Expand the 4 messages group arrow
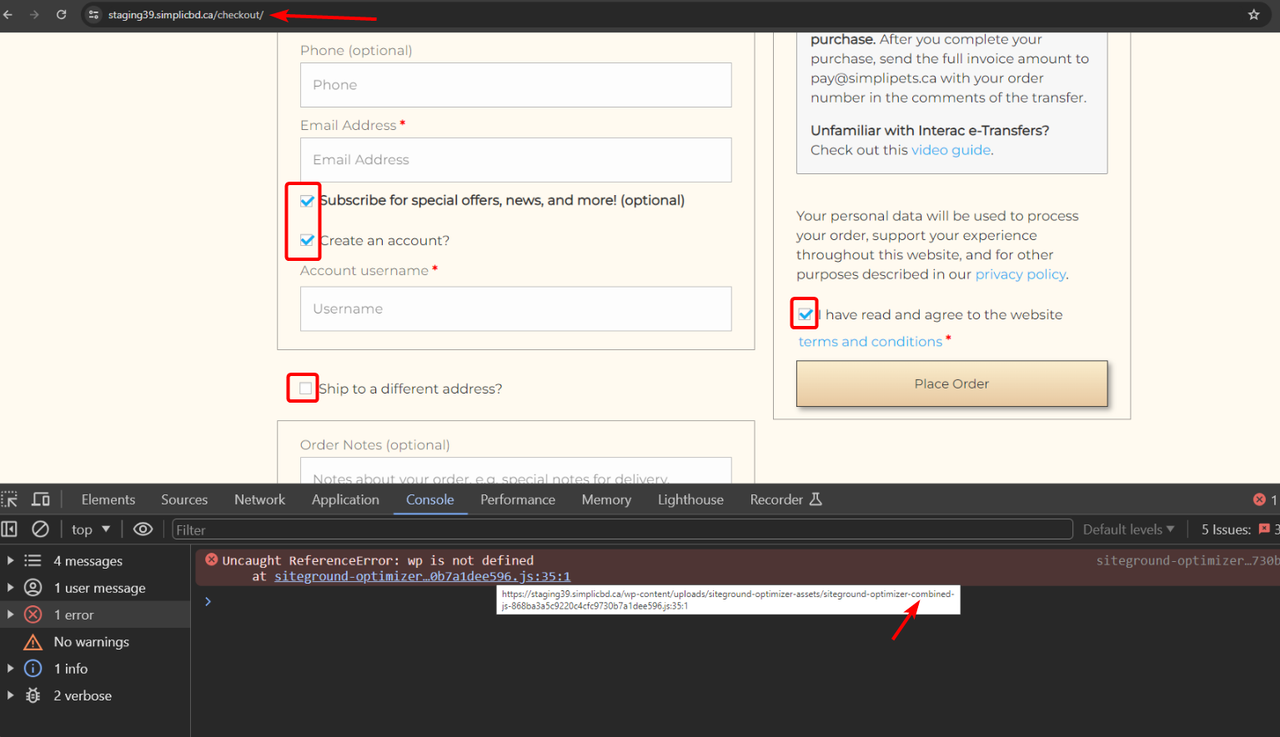 point(11,561)
